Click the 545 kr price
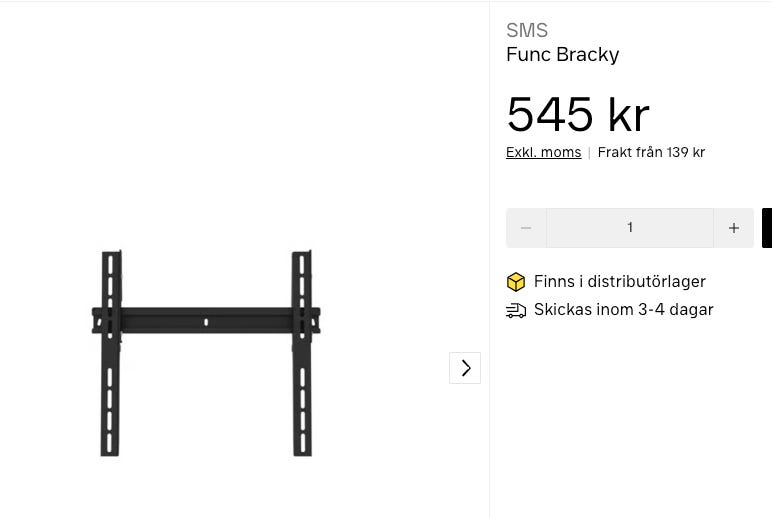The image size is (772, 518). (578, 115)
